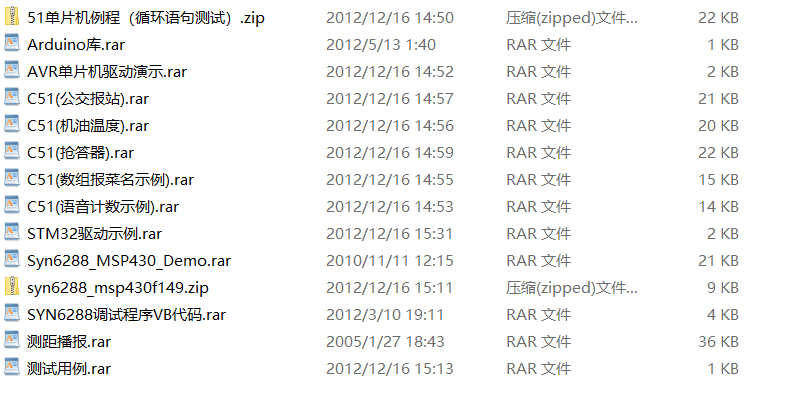Select Syn6288_MSP430_Demo.rar by its name
794x410 pixels.
[129, 261]
